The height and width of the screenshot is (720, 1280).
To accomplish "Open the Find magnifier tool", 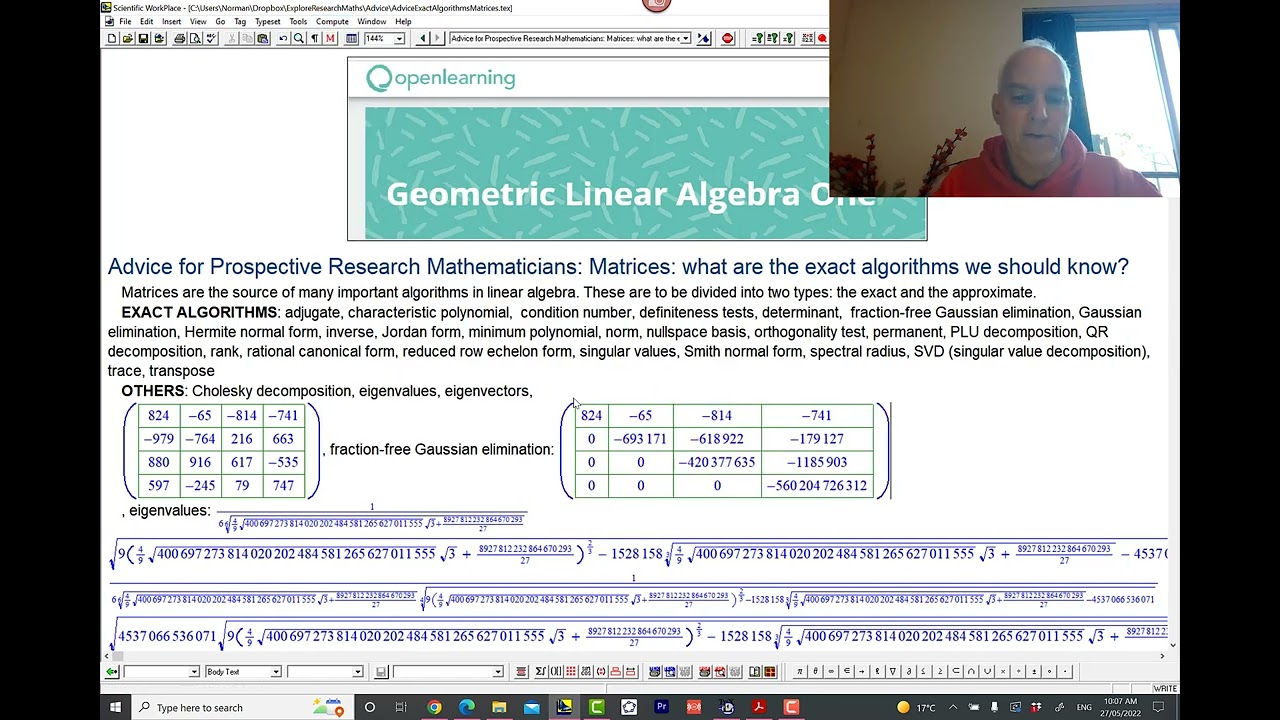I will click(299, 38).
